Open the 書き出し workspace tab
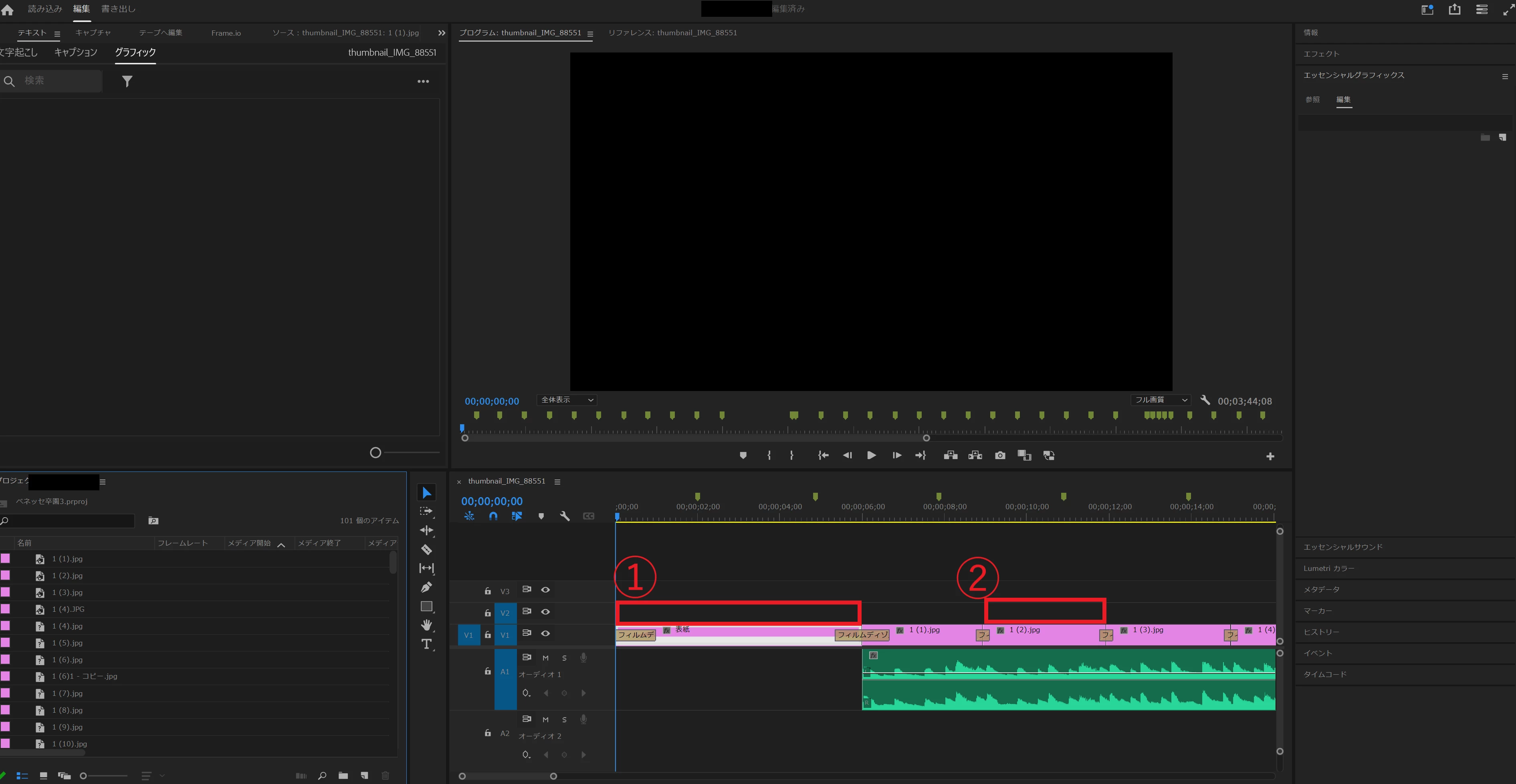This screenshot has height=784, width=1516. pyautogui.click(x=118, y=9)
